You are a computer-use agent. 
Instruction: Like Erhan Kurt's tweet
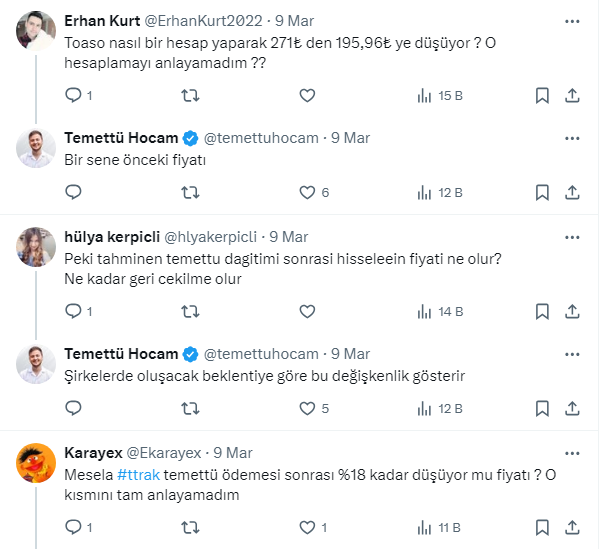pos(307,96)
